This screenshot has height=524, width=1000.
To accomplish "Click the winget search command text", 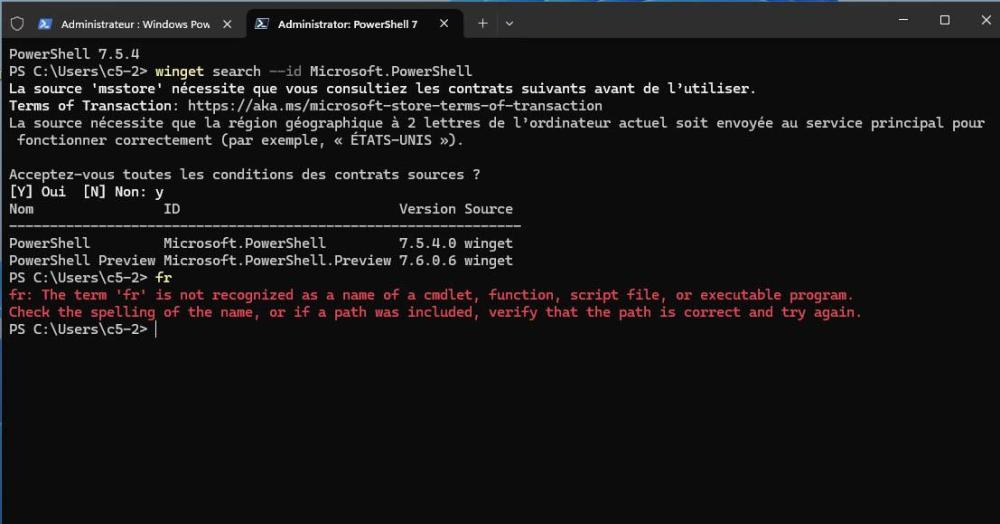I will 313,72.
